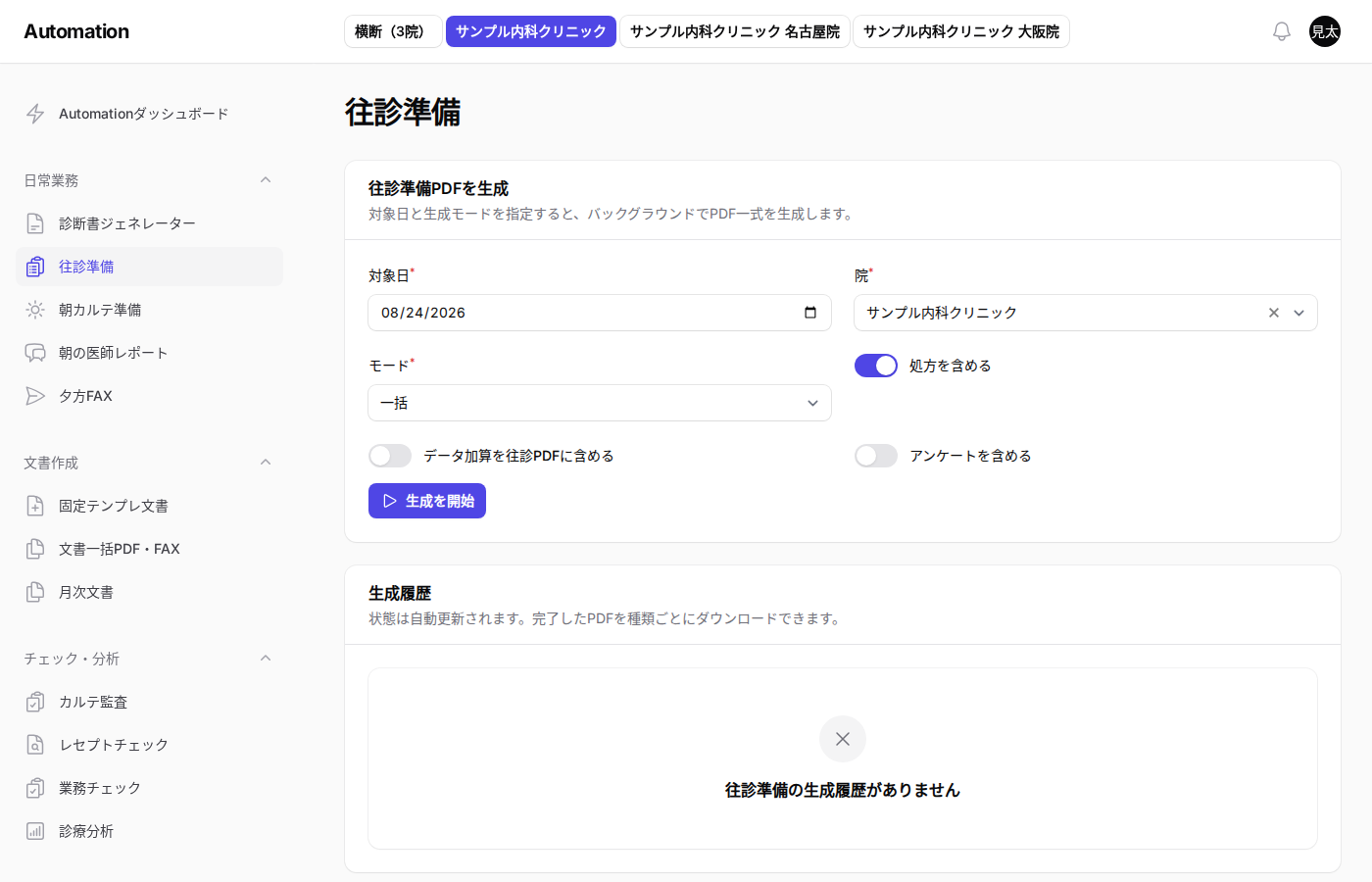Collapse the 日常業務 sidebar section

(x=266, y=180)
